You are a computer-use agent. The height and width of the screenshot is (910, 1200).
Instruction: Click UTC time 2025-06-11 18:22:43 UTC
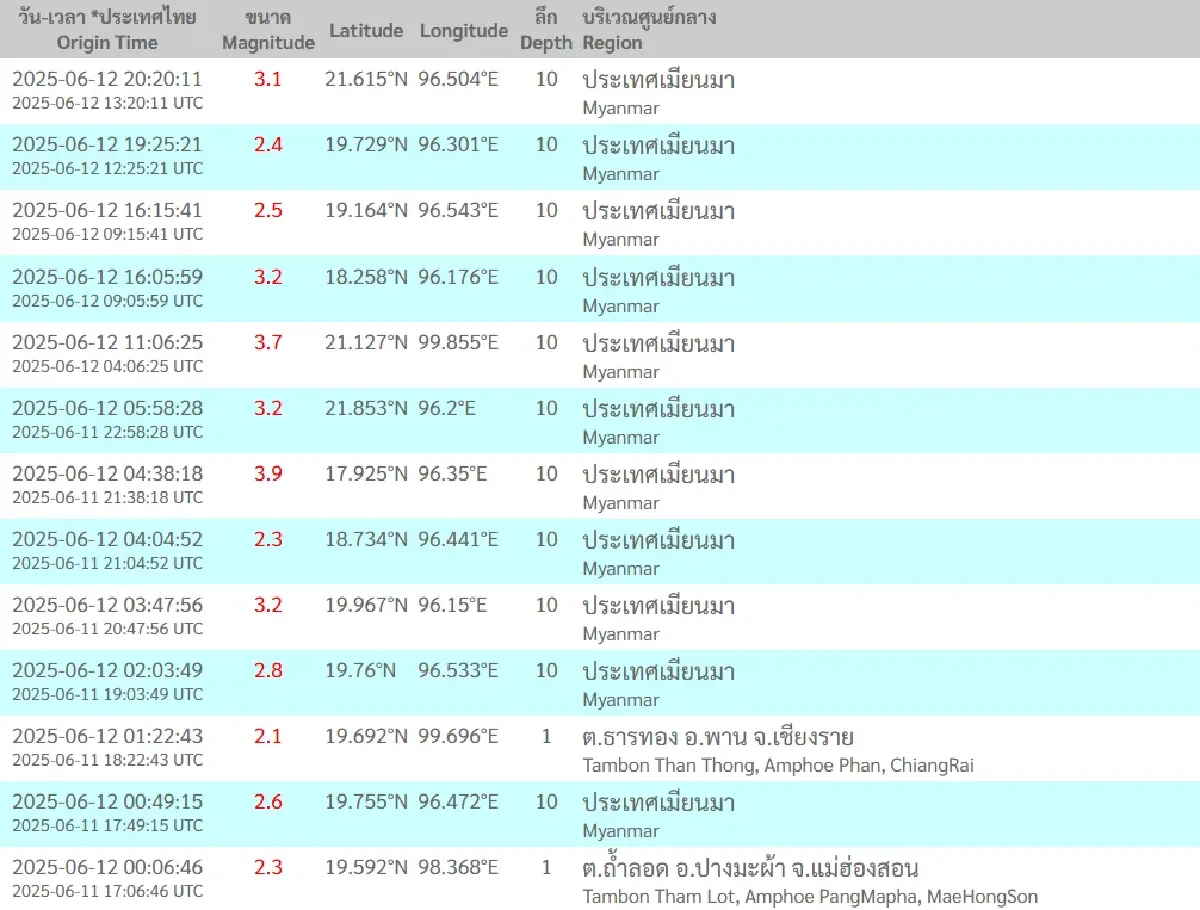point(107,760)
